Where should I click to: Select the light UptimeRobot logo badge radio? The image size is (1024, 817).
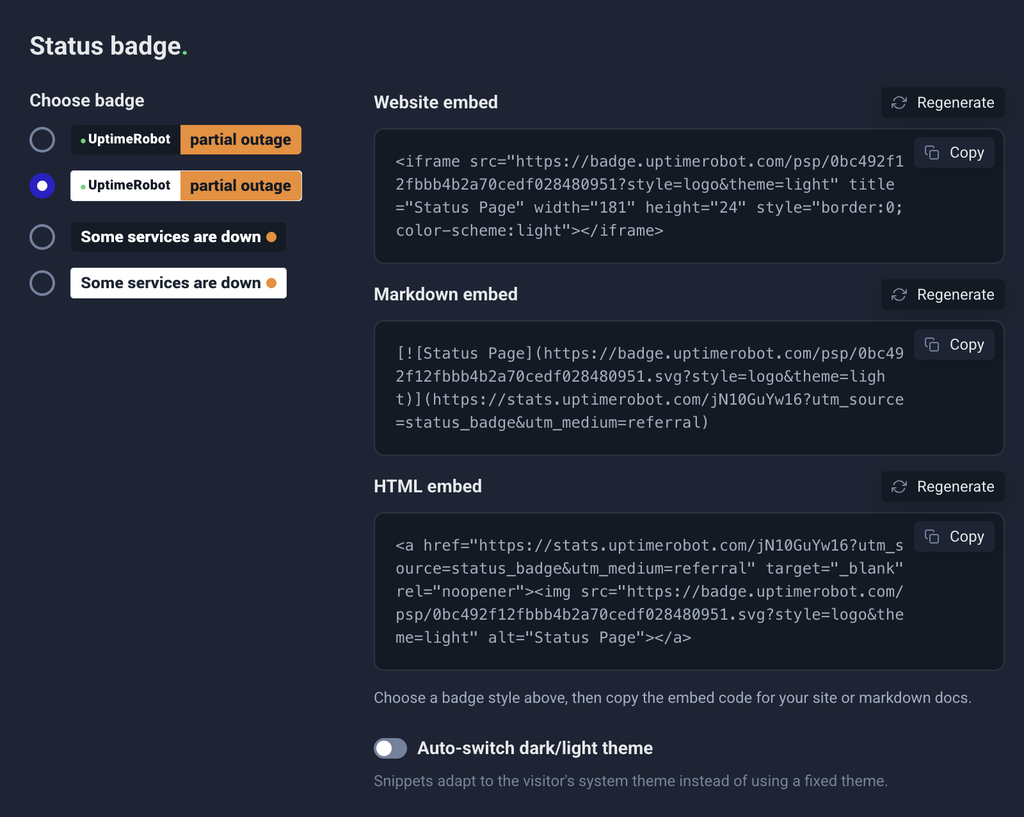(x=42, y=185)
